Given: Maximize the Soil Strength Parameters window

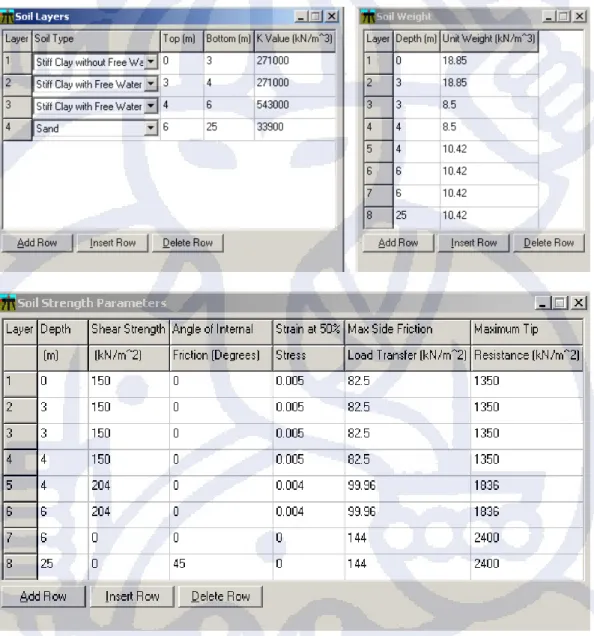Looking at the screenshot, I should click(560, 303).
